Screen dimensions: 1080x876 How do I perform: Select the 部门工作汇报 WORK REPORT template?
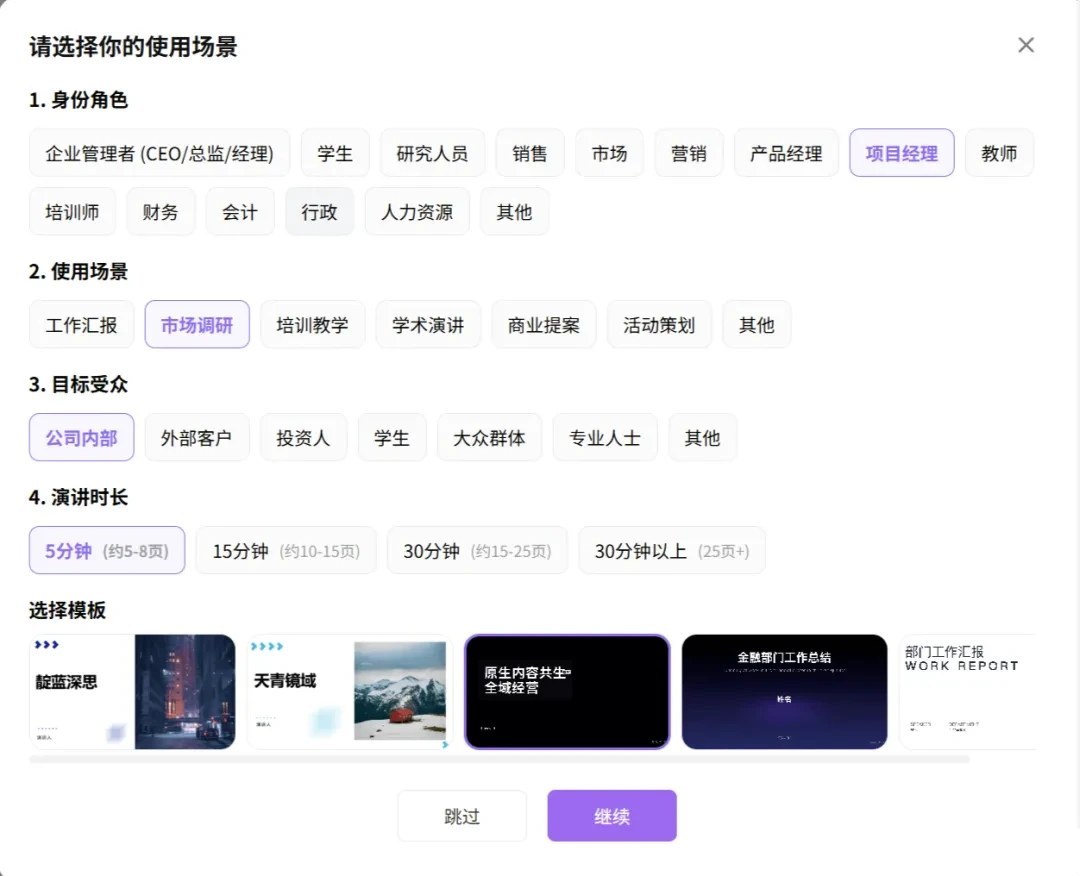(968, 691)
